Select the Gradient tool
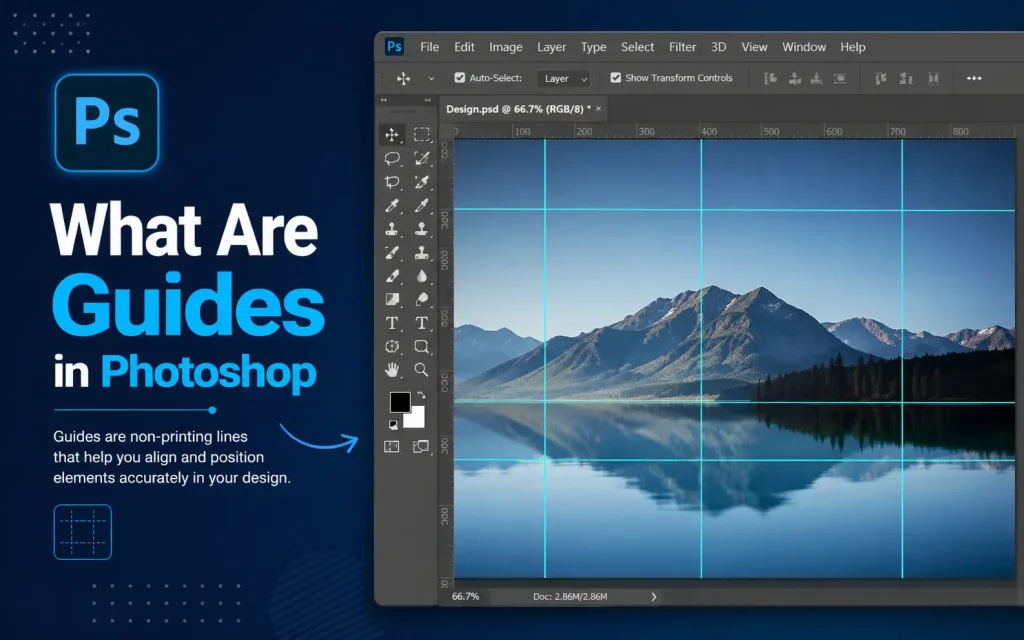 (392, 299)
